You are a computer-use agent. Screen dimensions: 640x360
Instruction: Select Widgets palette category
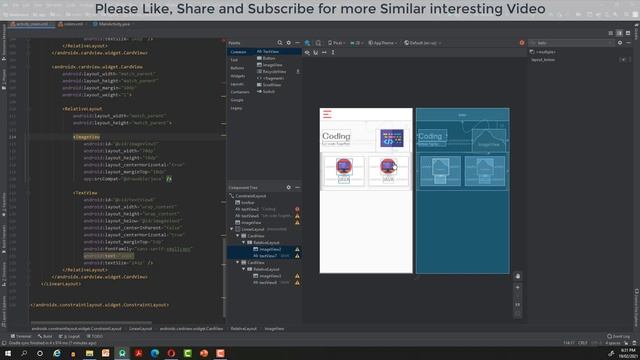(238, 76)
